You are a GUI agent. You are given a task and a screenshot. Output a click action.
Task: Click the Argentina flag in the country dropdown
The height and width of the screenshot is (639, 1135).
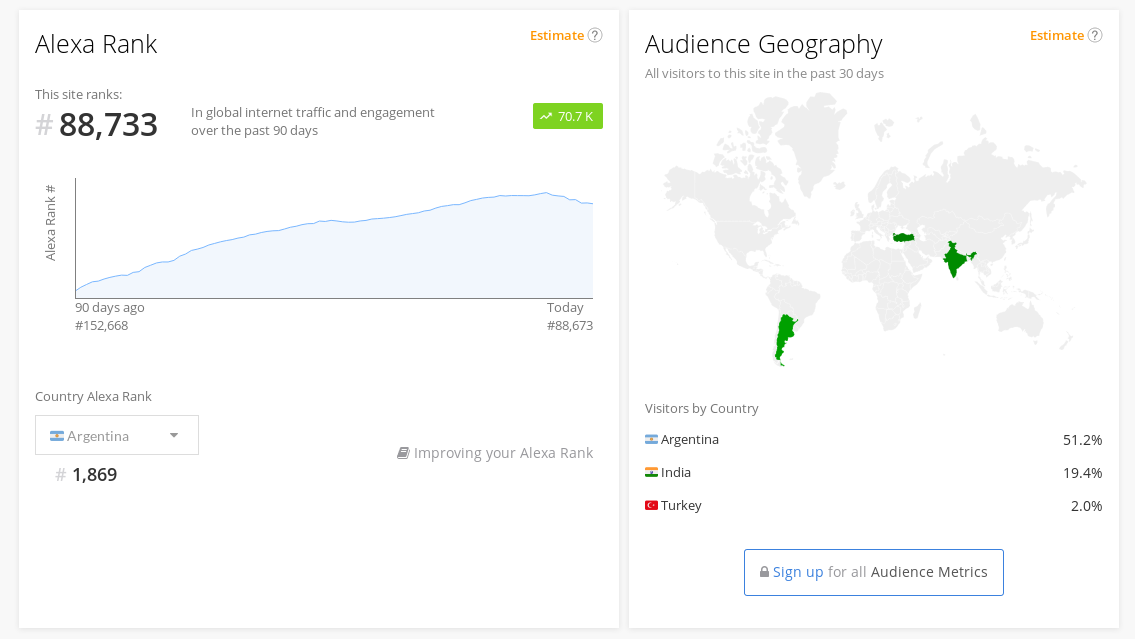(56, 436)
